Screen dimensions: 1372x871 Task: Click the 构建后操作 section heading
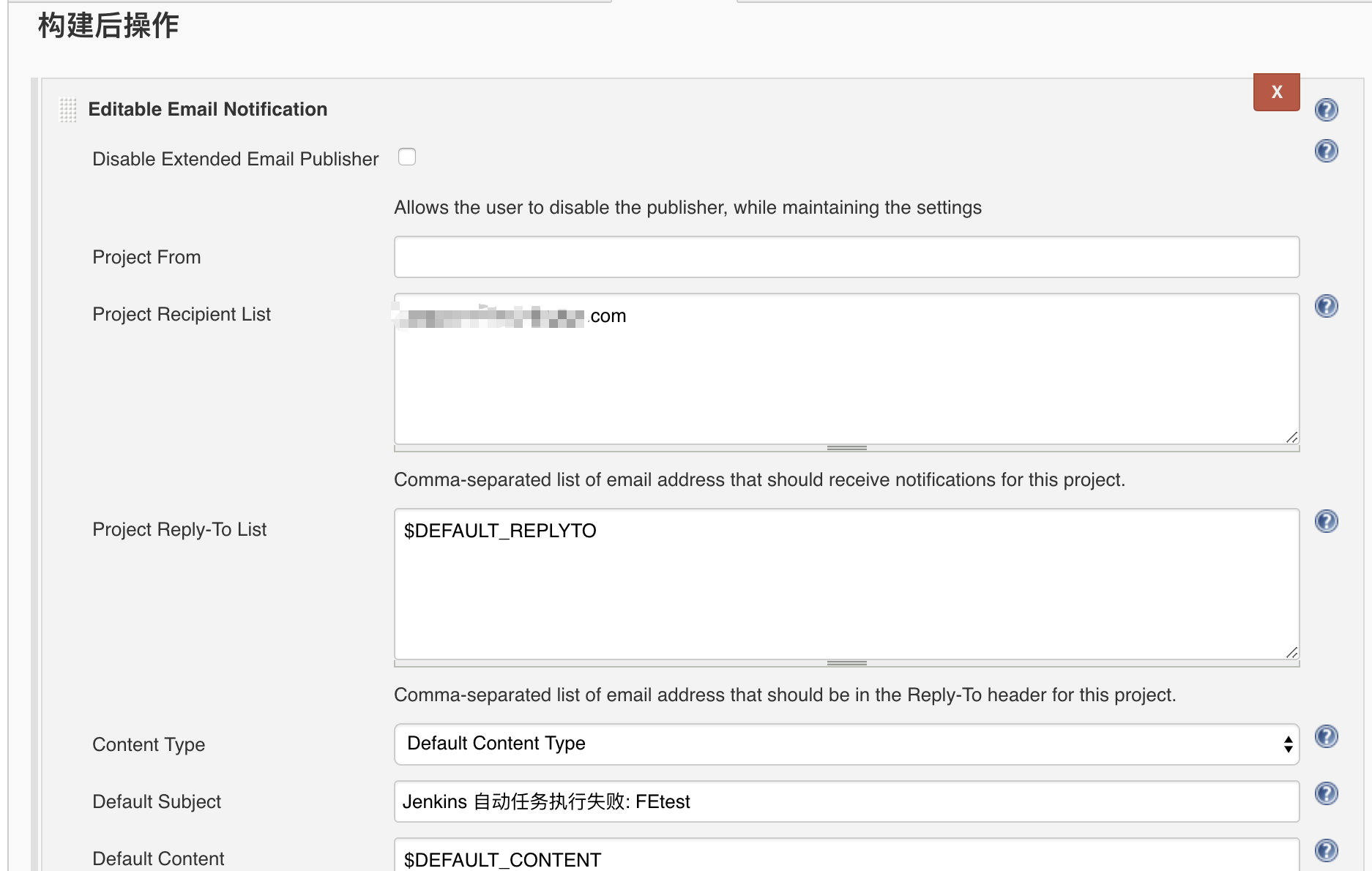click(108, 26)
